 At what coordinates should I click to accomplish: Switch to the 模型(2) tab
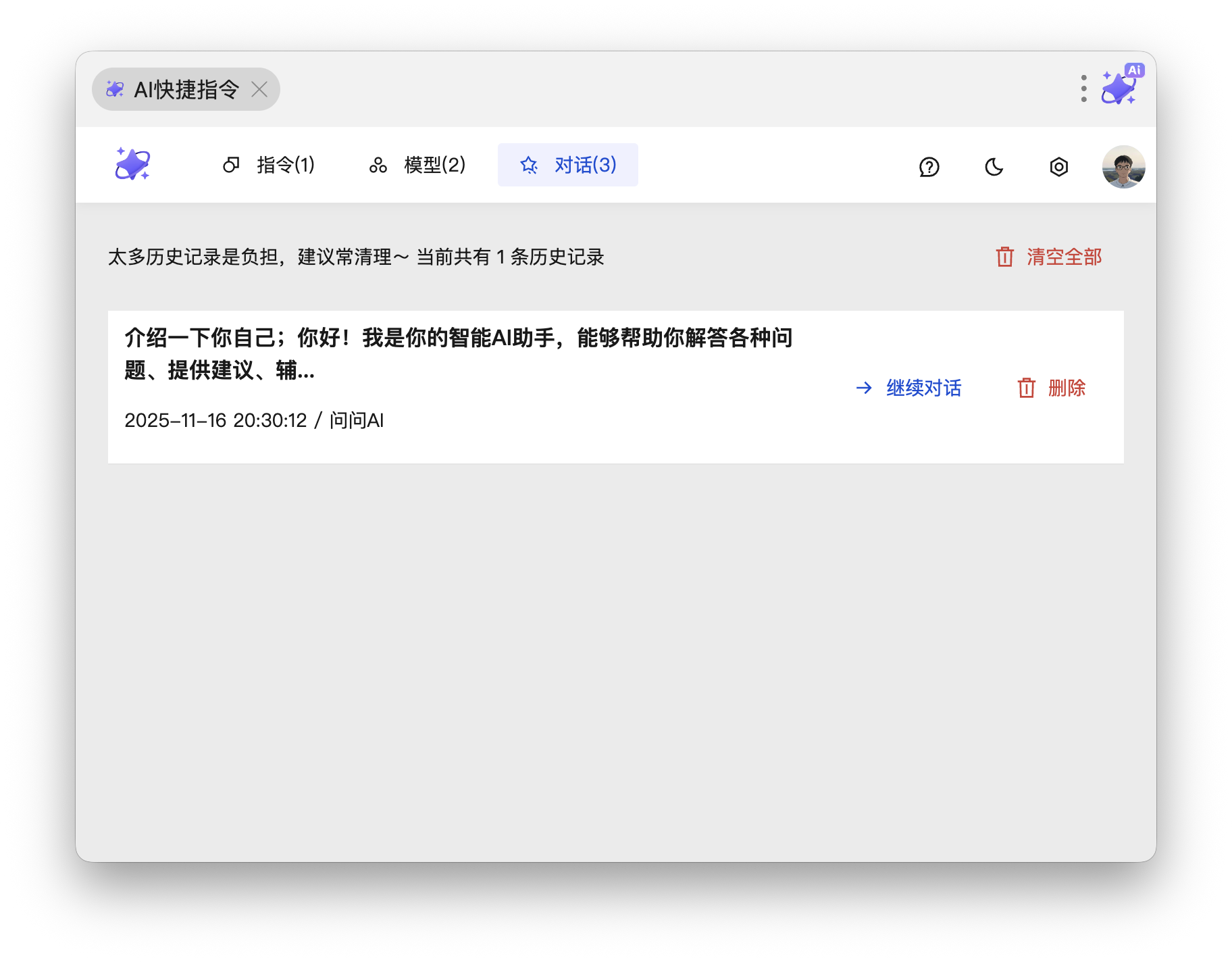click(417, 165)
